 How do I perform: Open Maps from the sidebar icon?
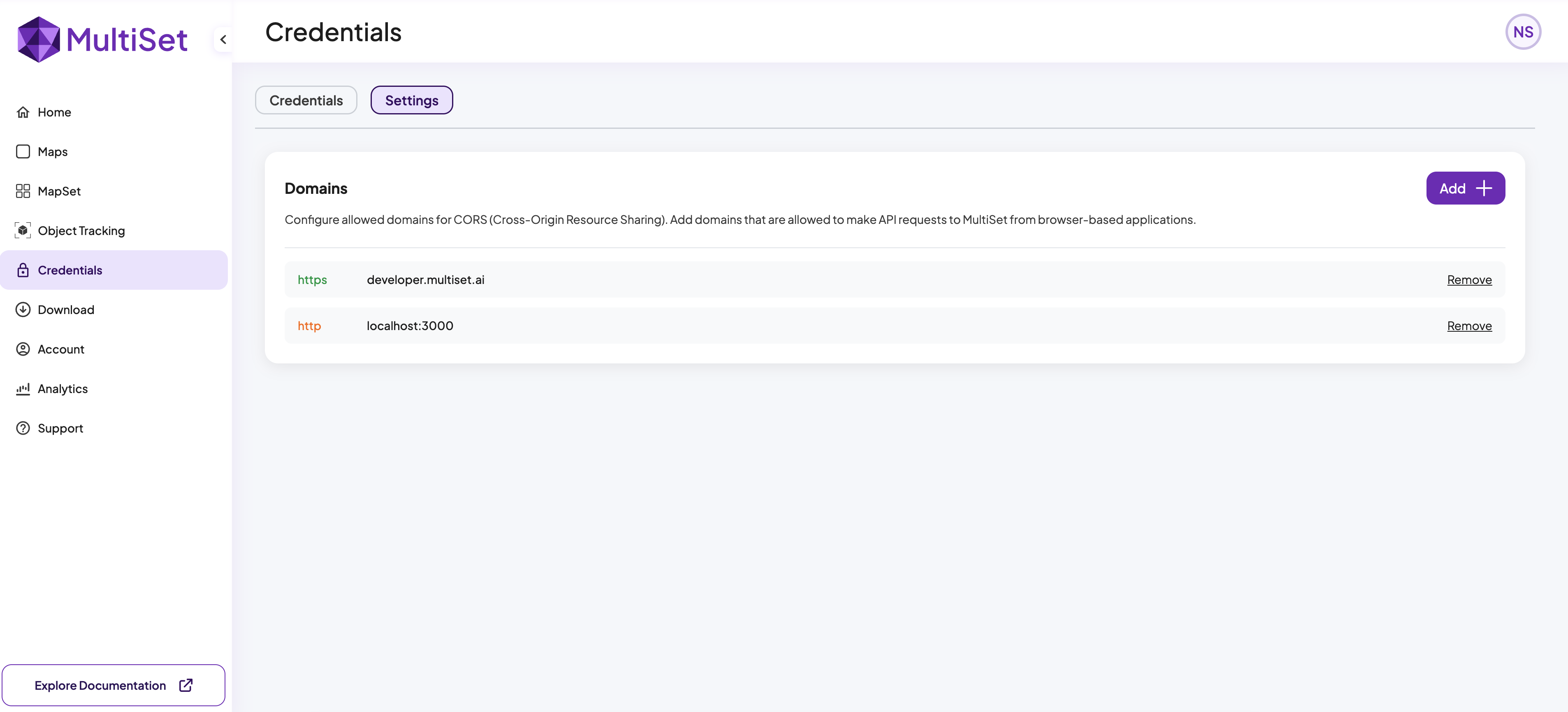click(23, 151)
